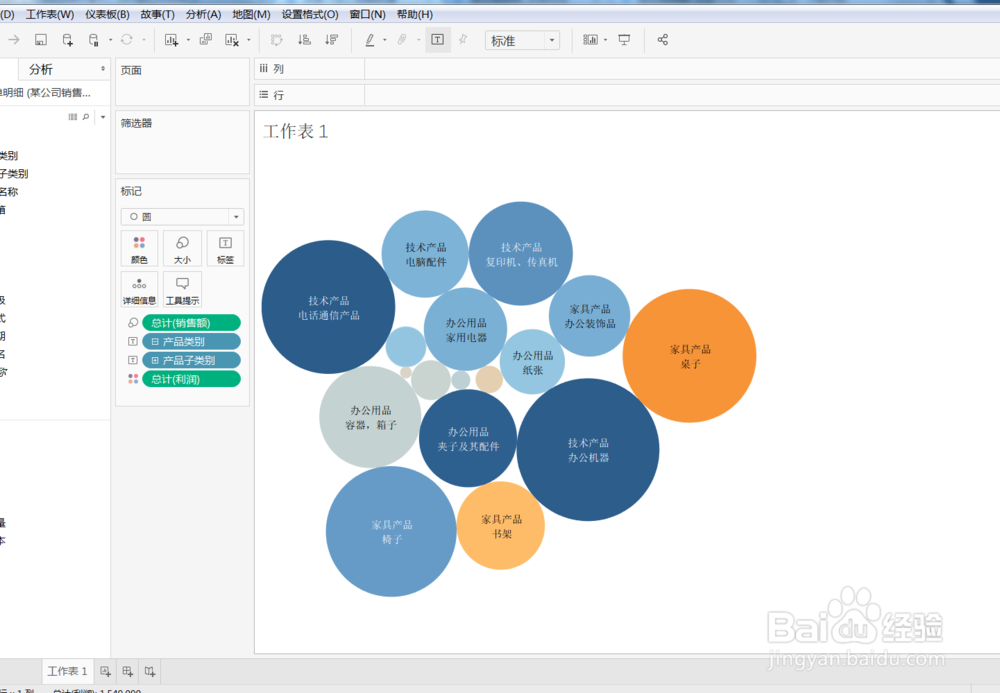This screenshot has width=1000, height=693.
Task: Click the 列 columns shelf
Action: (x=627, y=69)
